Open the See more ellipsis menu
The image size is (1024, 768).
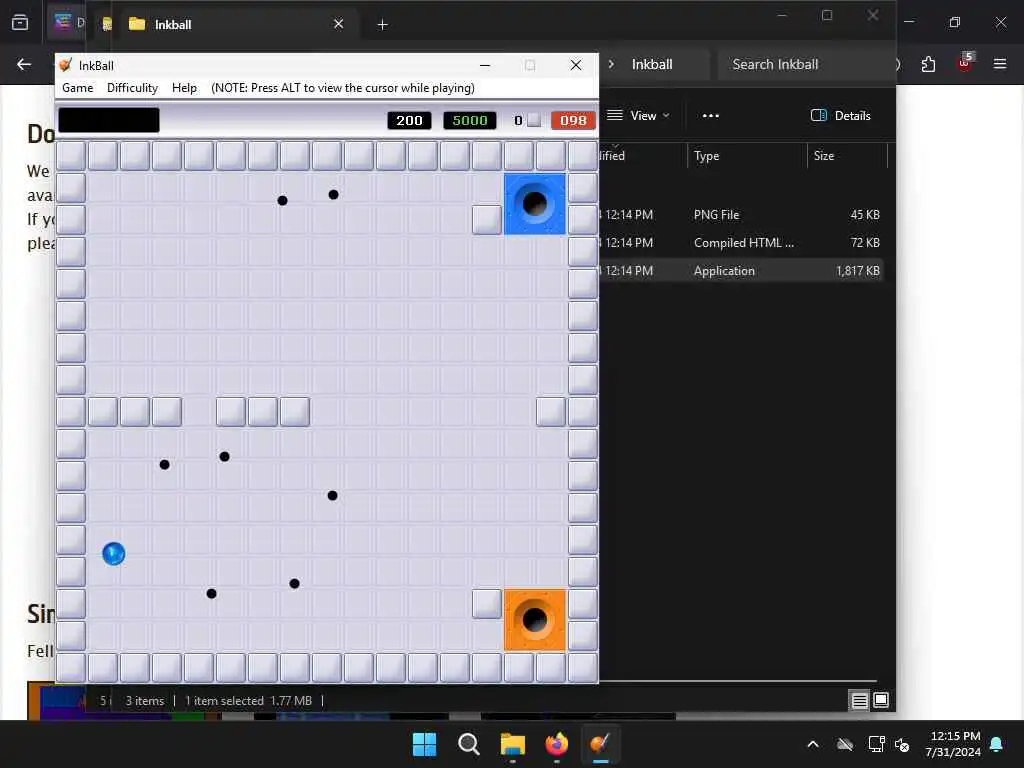pos(711,116)
